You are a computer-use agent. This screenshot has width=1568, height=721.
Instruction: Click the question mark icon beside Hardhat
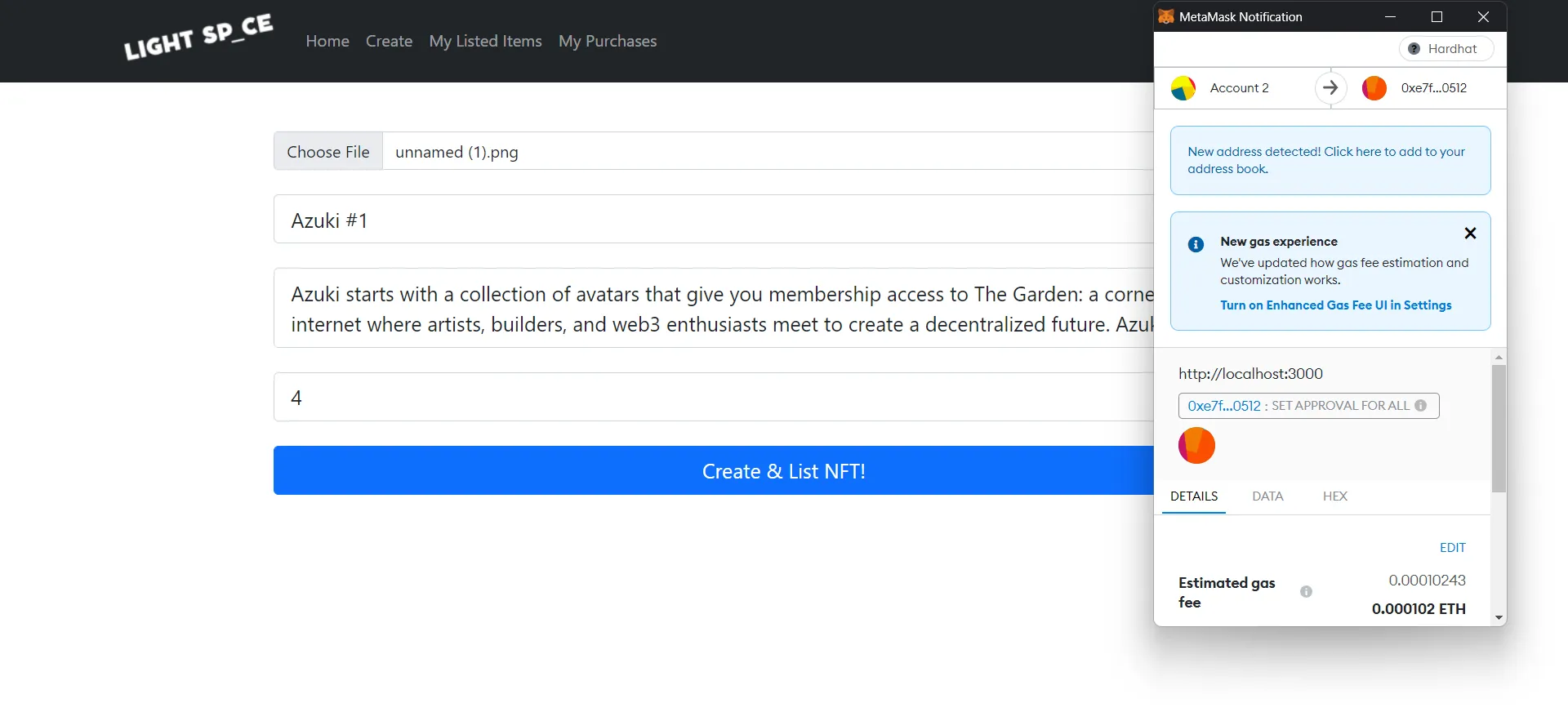click(1414, 49)
